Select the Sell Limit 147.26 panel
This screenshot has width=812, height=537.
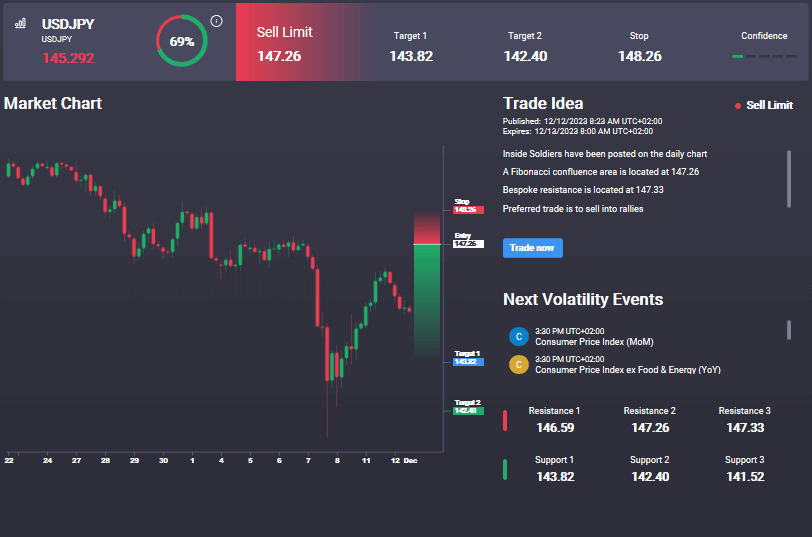303,42
